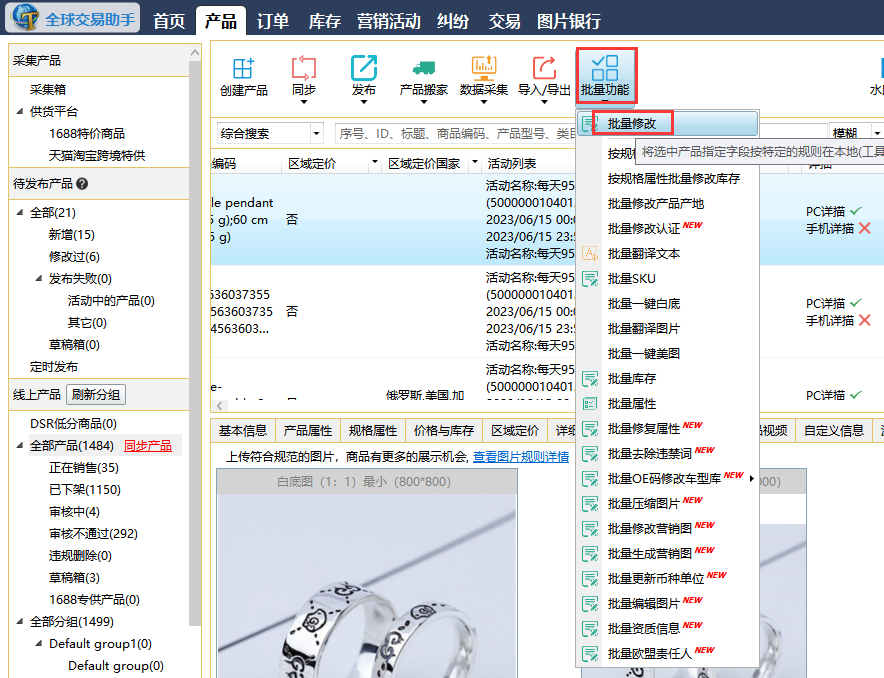Collapse the 全部产品(1484) tree node

tap(20, 446)
